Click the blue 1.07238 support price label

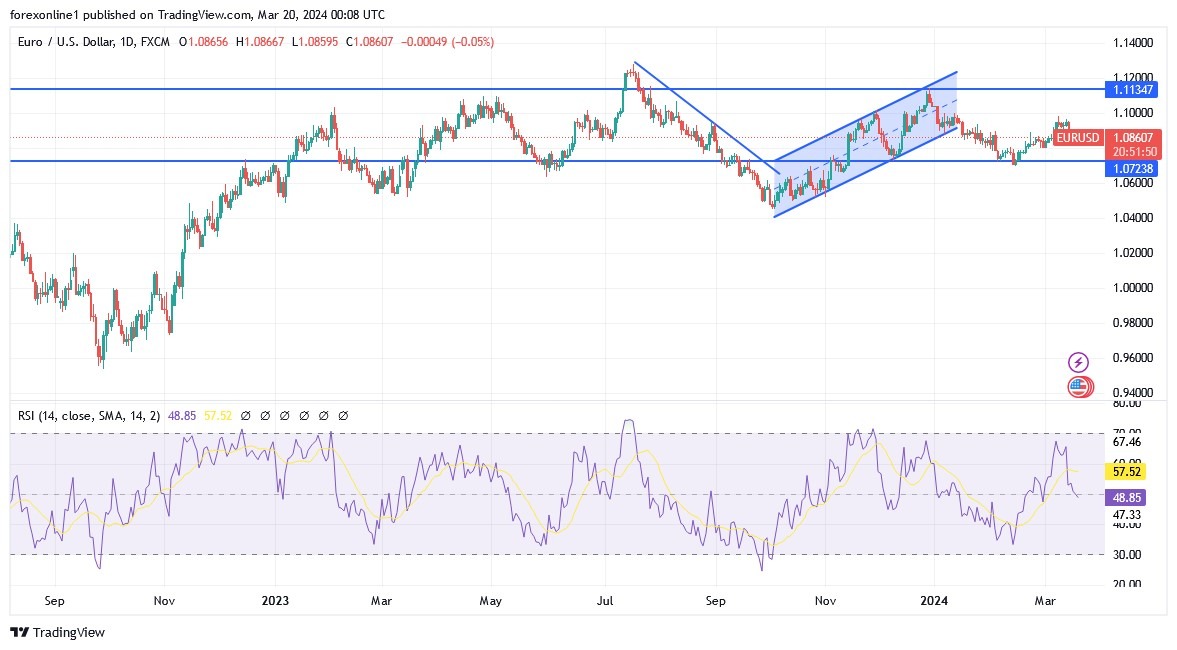point(1131,170)
